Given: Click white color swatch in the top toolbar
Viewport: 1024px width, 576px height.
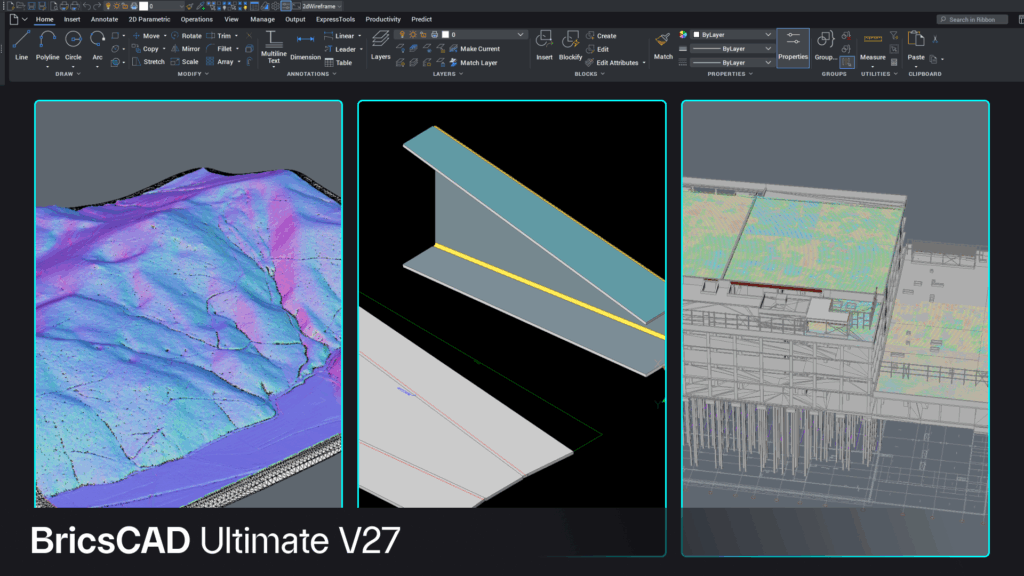Looking at the screenshot, I should click(144, 6).
